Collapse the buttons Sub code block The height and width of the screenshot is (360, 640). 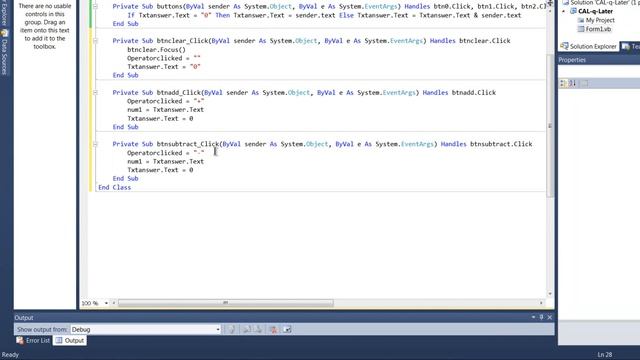[95, 7]
